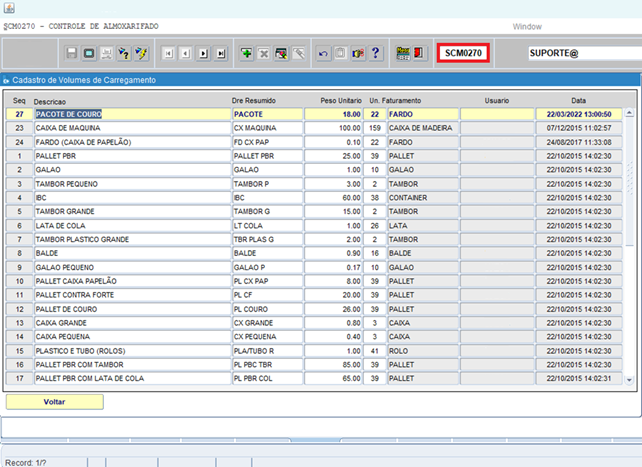Go to first record arrow icon
The image size is (642, 467).
pyautogui.click(x=168, y=53)
